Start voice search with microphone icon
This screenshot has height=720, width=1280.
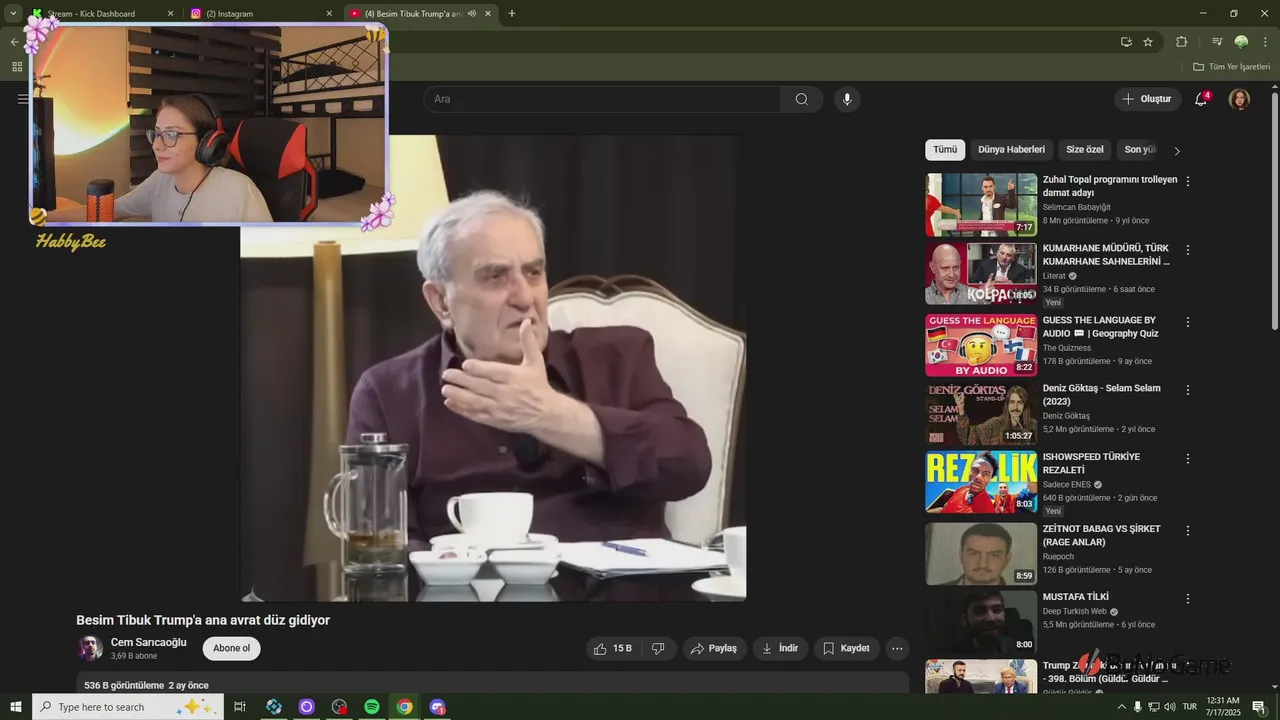pos(847,99)
